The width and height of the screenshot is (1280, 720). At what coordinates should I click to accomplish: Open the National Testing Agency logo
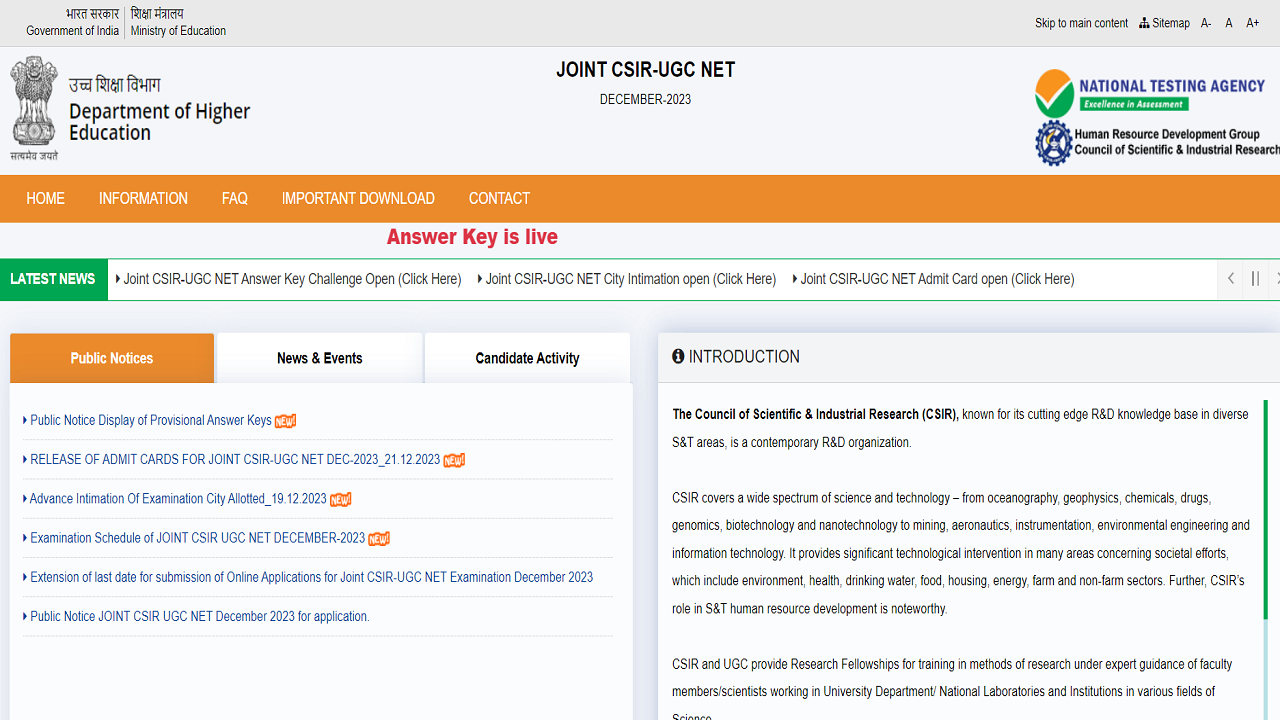click(x=1150, y=93)
